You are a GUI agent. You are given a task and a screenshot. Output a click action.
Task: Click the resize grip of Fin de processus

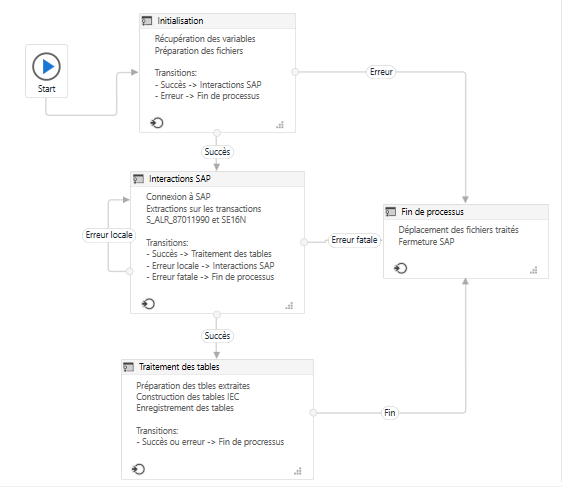point(534,270)
